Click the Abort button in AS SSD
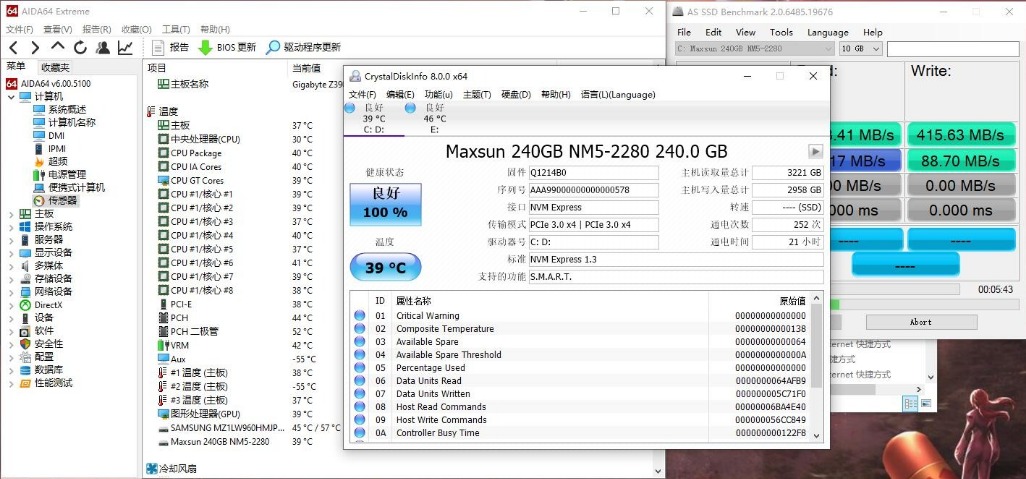1026x479 pixels. click(920, 322)
